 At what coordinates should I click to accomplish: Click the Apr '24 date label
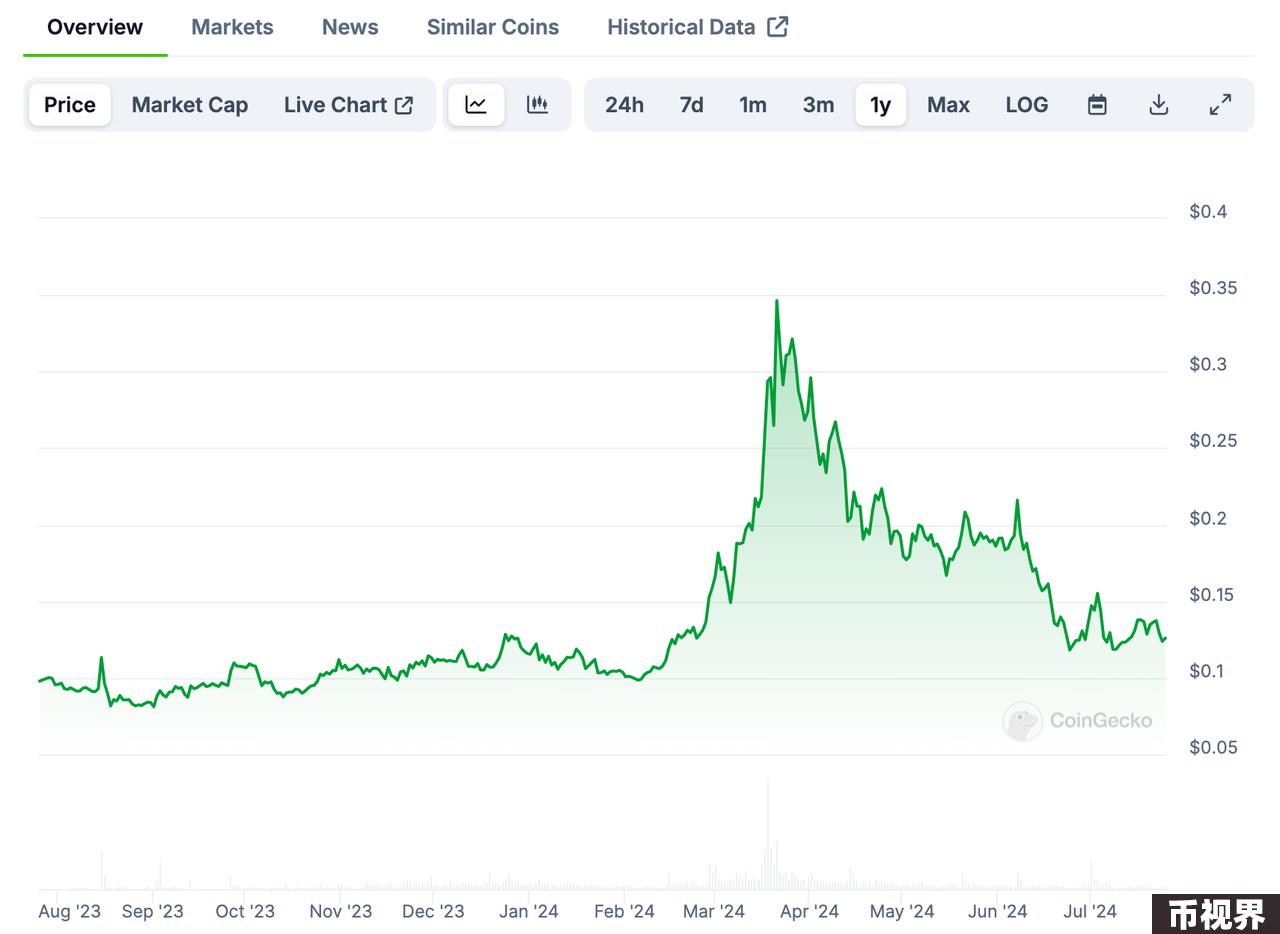click(809, 911)
